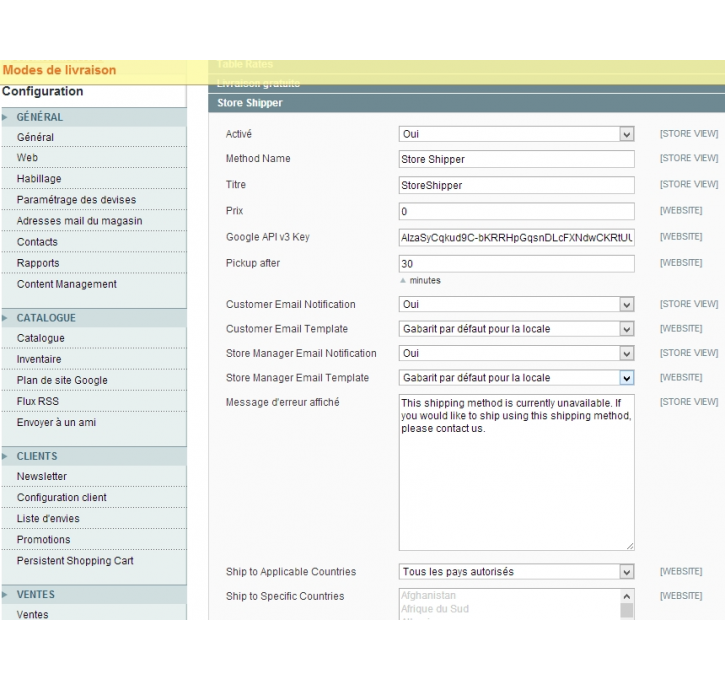Click the textarea resize handle corner
725x680 pixels.
[630, 546]
